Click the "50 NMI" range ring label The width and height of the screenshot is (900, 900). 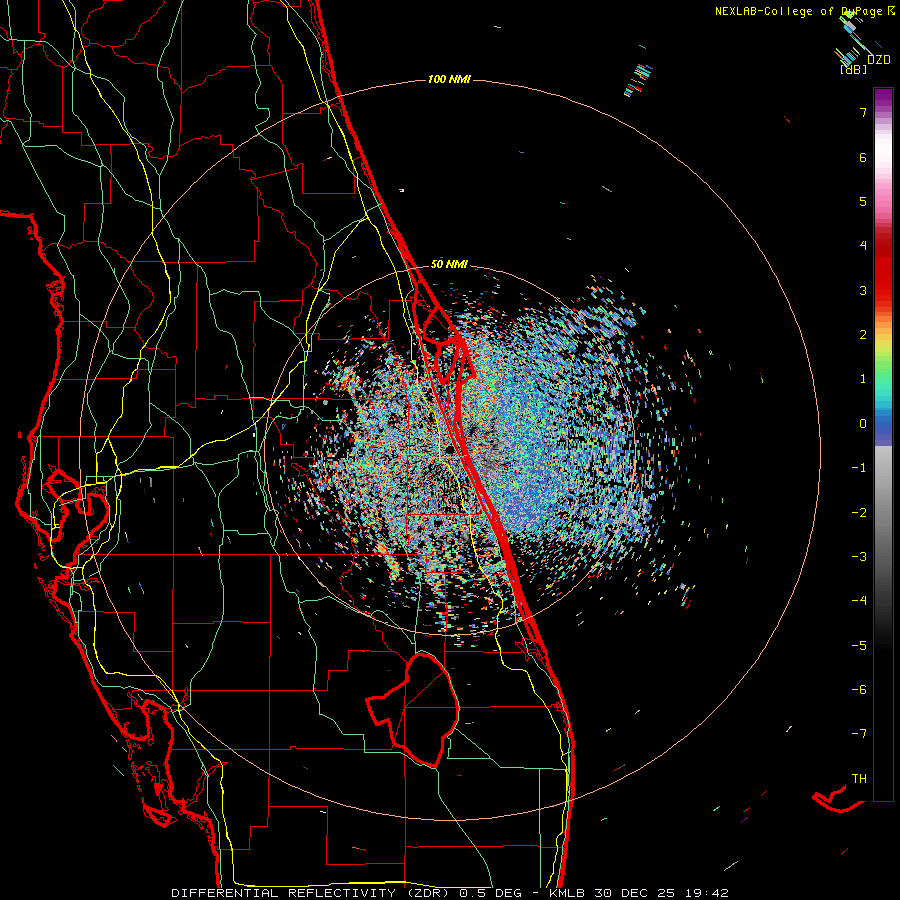click(x=449, y=265)
